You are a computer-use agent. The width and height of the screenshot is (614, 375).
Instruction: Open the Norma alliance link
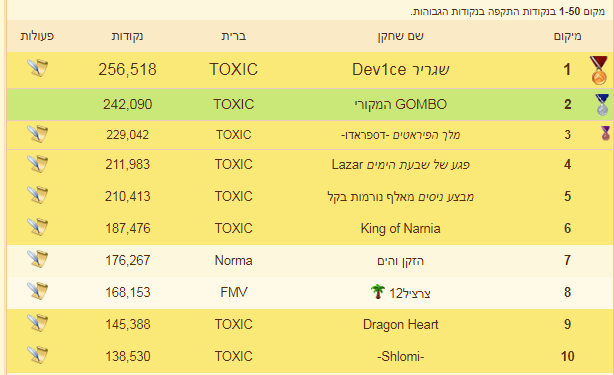233,260
